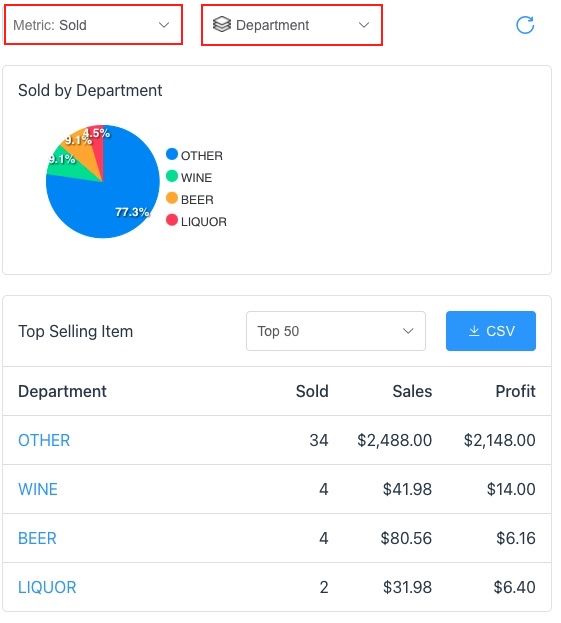This screenshot has height=623, width=561.
Task: Download the CSV export
Action: 491,331
